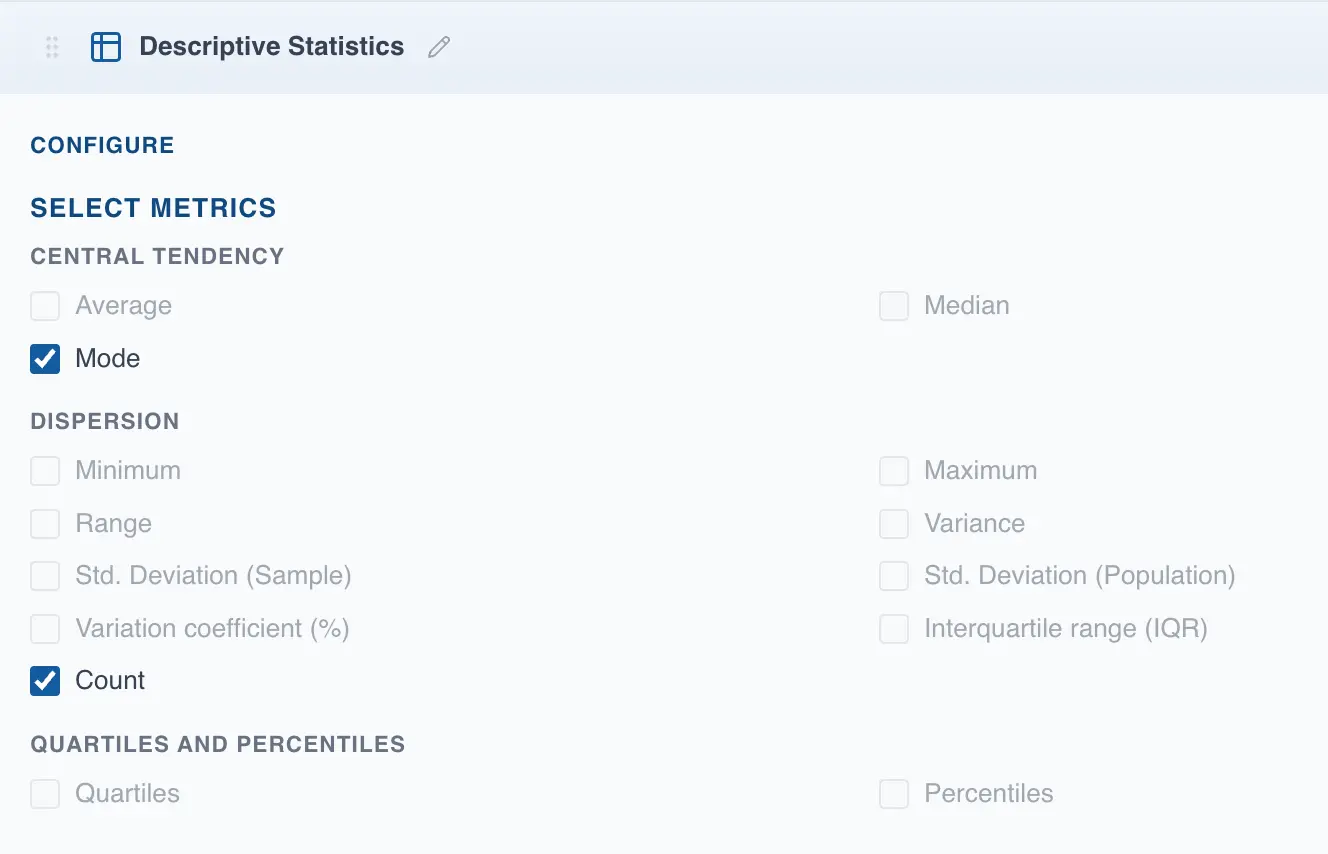Enable Std. Deviation (Sample)
1328x854 pixels.
tap(44, 575)
